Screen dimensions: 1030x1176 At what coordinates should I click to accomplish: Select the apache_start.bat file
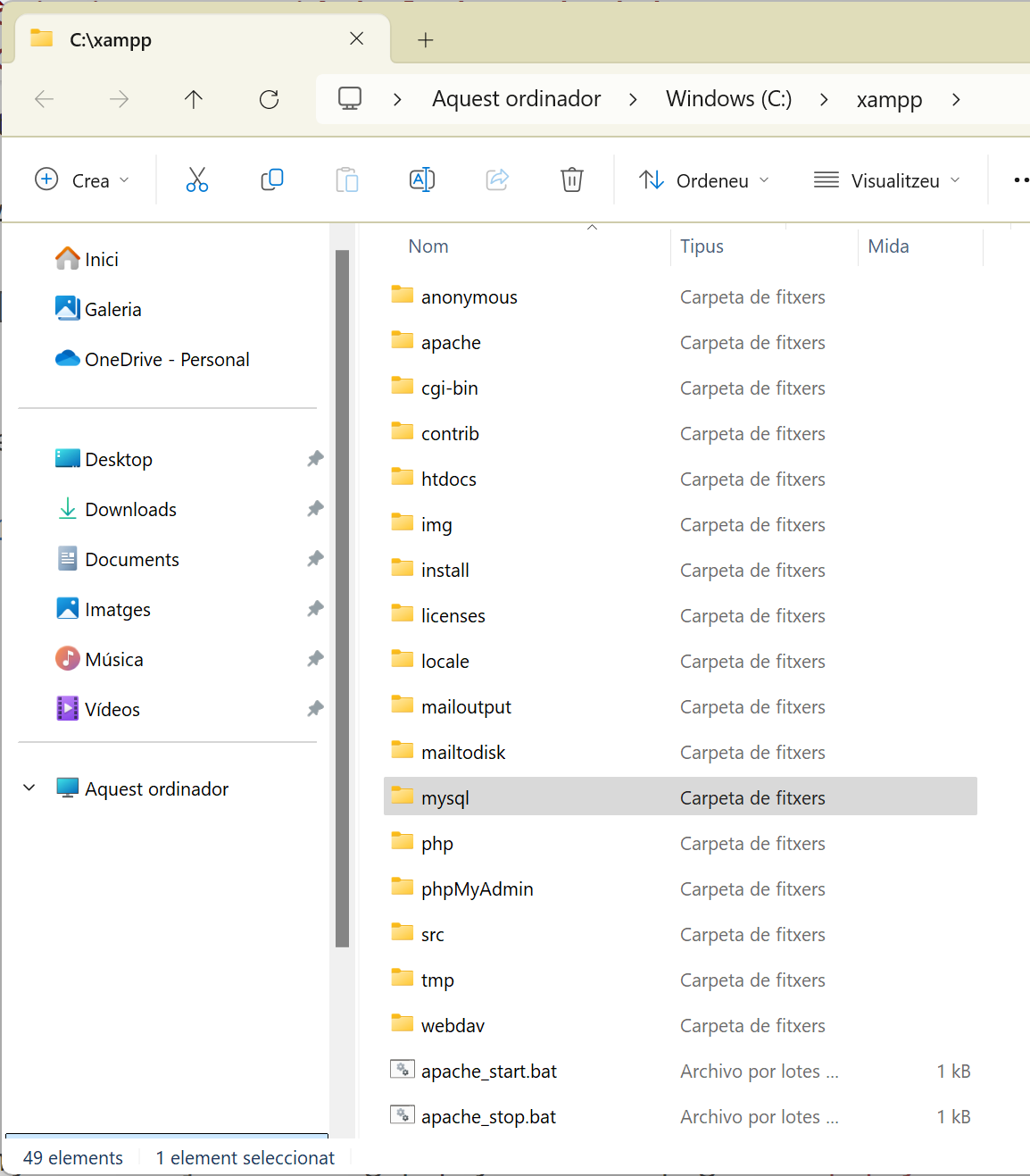tap(488, 1072)
